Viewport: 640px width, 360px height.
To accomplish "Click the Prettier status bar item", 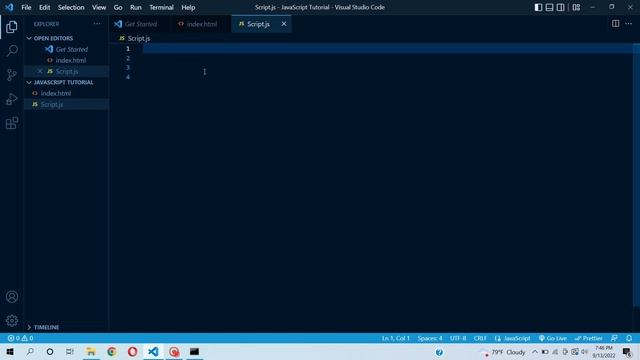I will pyautogui.click(x=589, y=338).
